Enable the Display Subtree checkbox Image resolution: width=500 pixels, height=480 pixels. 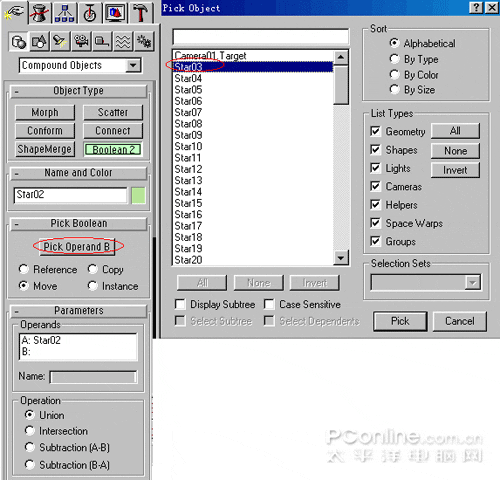(180, 304)
